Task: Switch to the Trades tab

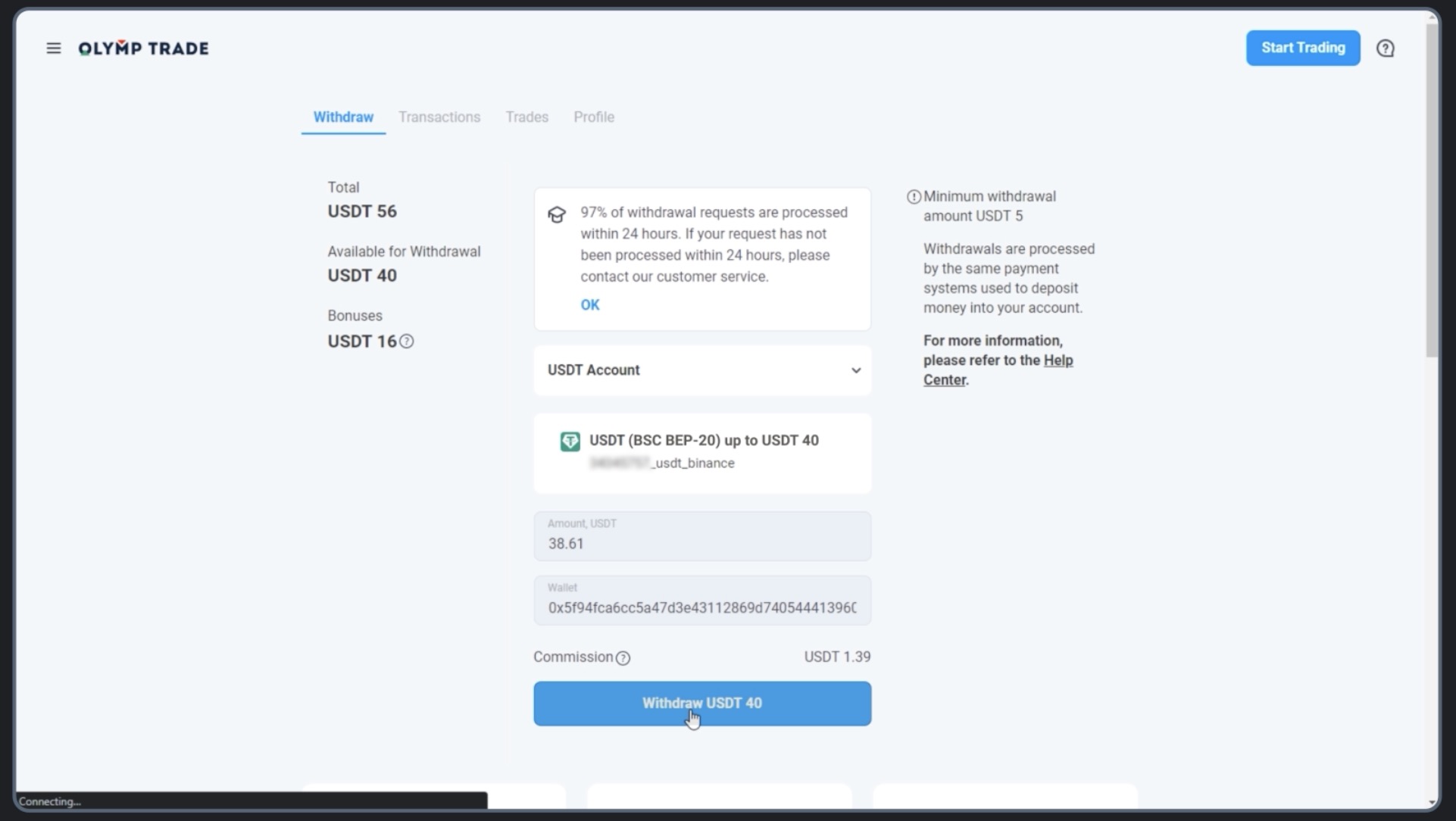Action: (527, 117)
